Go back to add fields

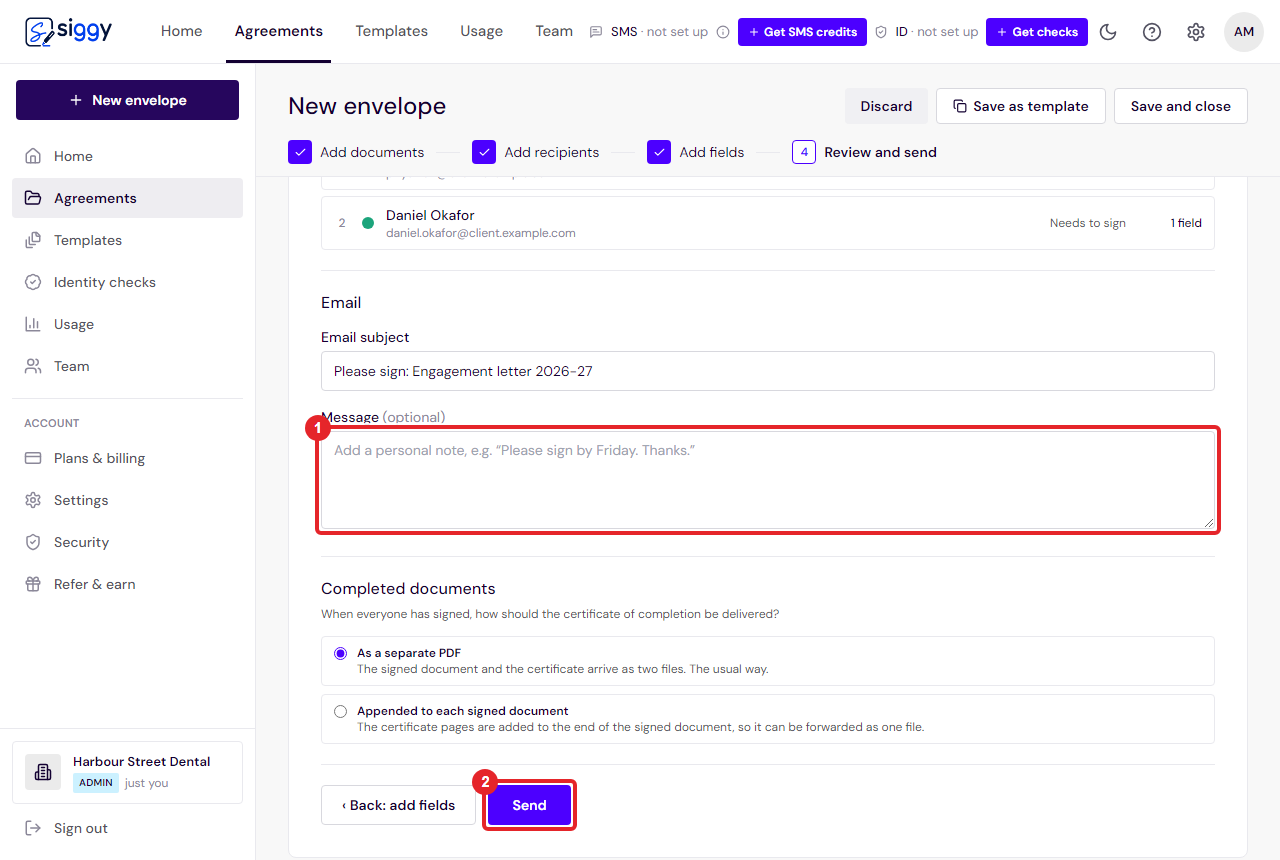[x=398, y=805]
